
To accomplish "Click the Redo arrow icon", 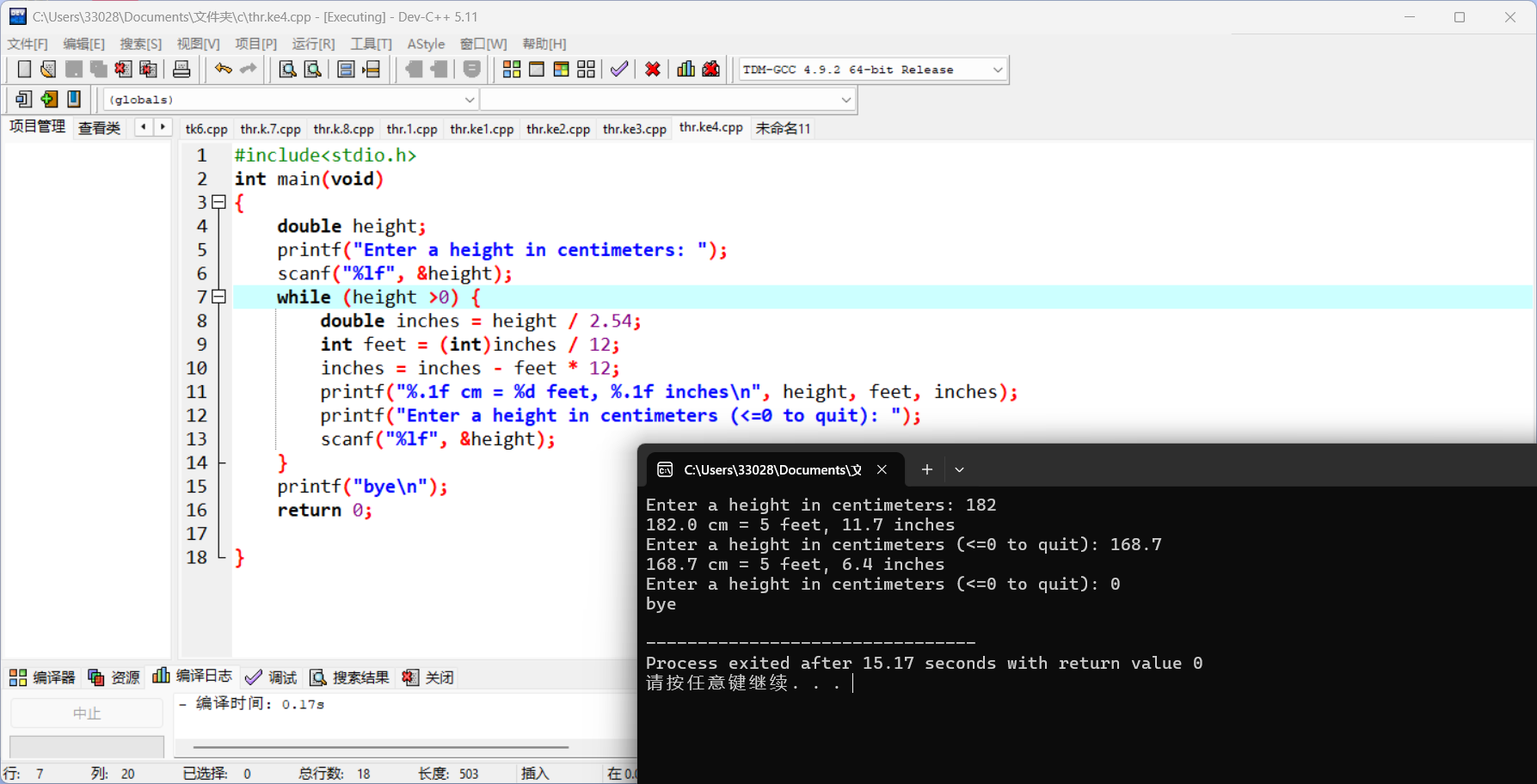I will (249, 70).
